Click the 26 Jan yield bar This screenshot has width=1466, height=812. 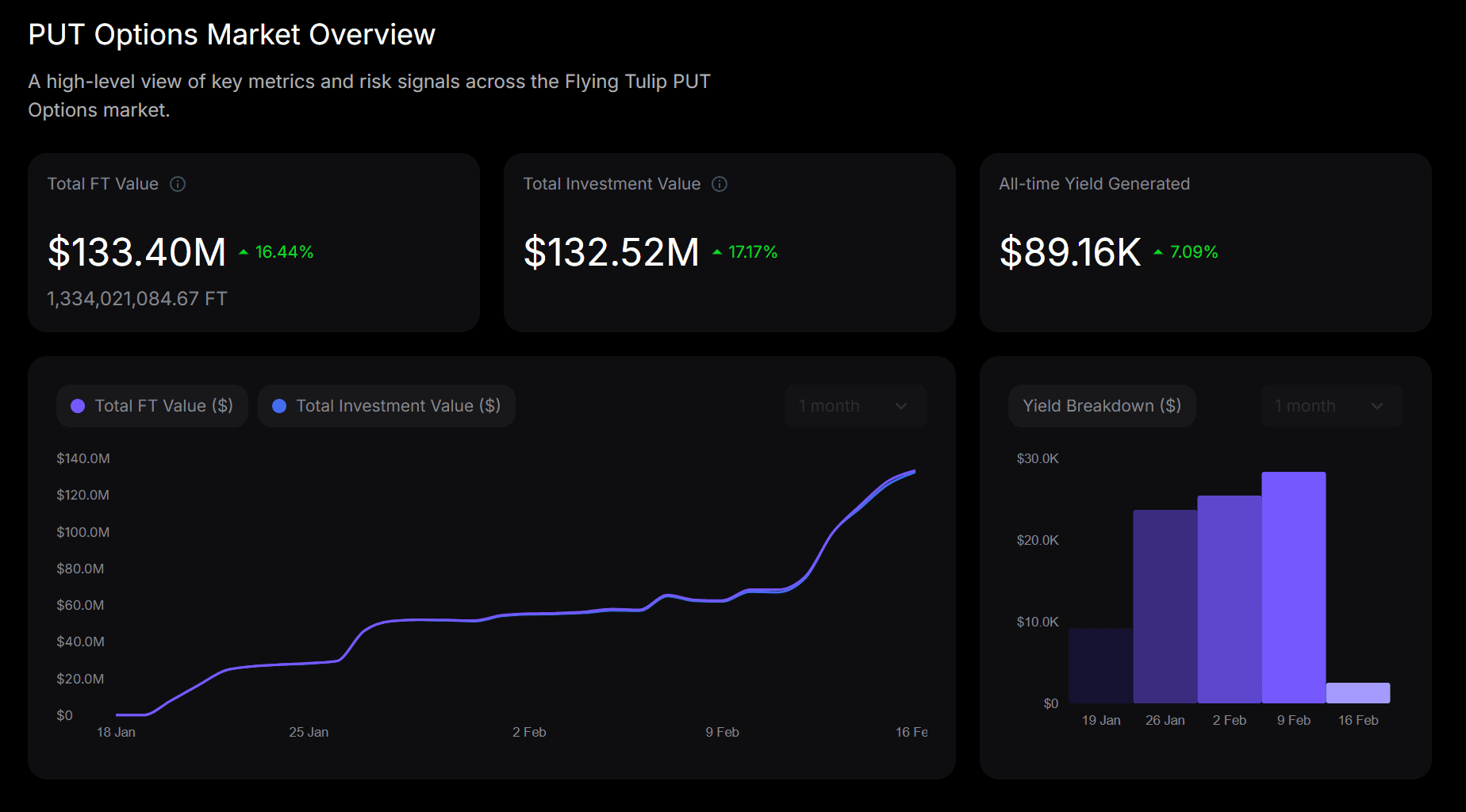point(1165,607)
